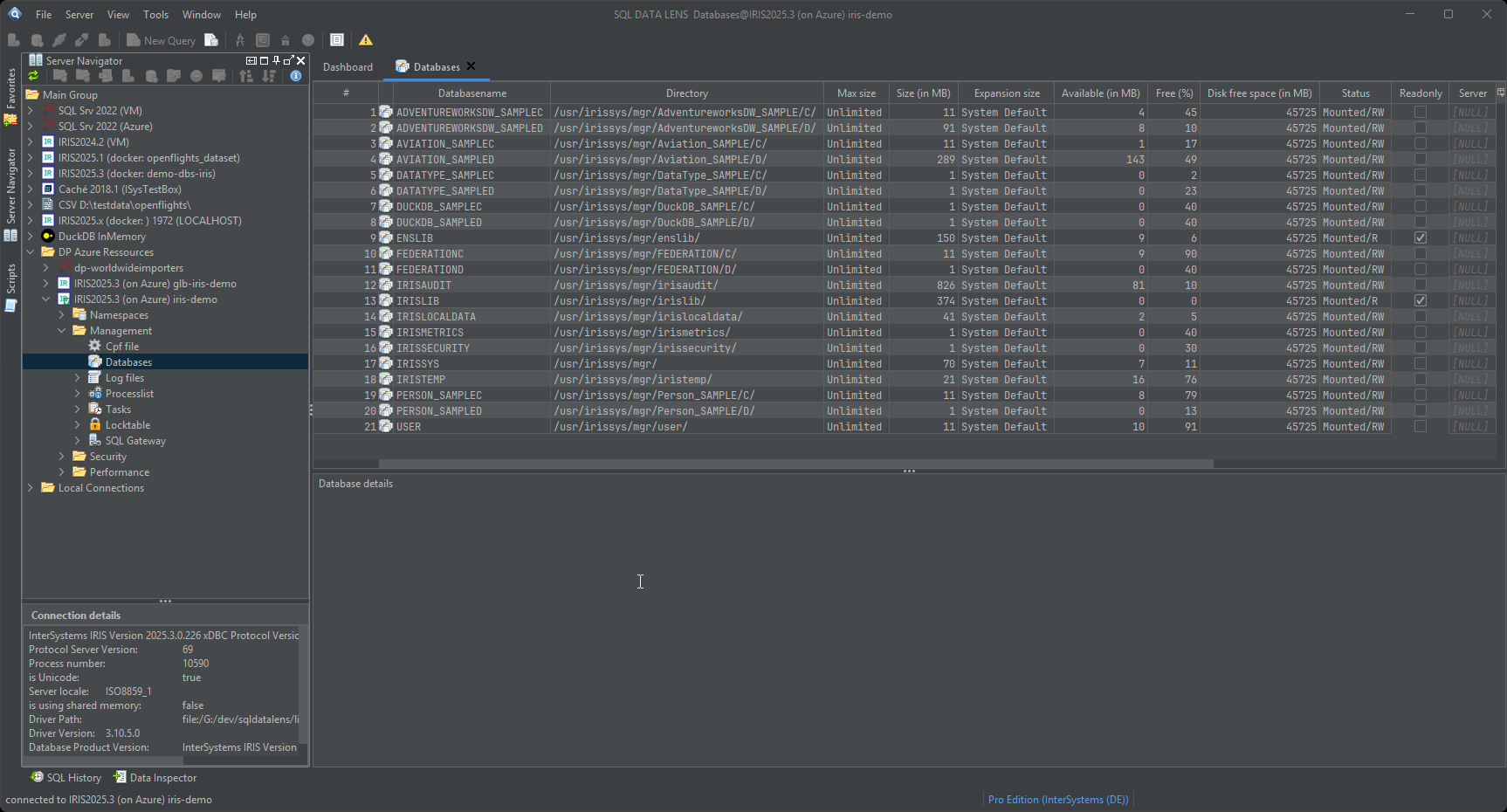Expand DuckDB InMemory tree node
1507x812 pixels.
tap(31, 237)
